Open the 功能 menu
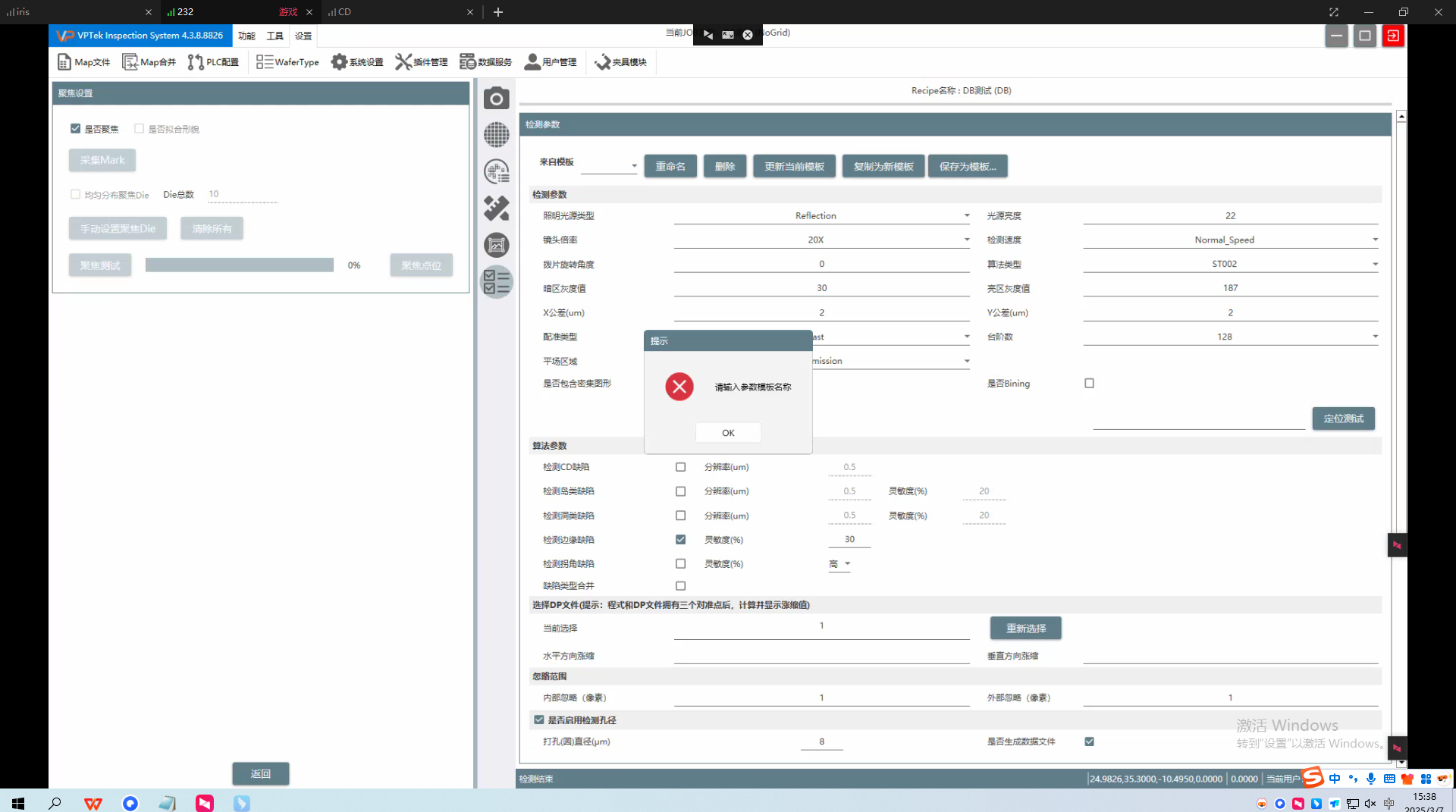The height and width of the screenshot is (812, 1456). coord(246,36)
